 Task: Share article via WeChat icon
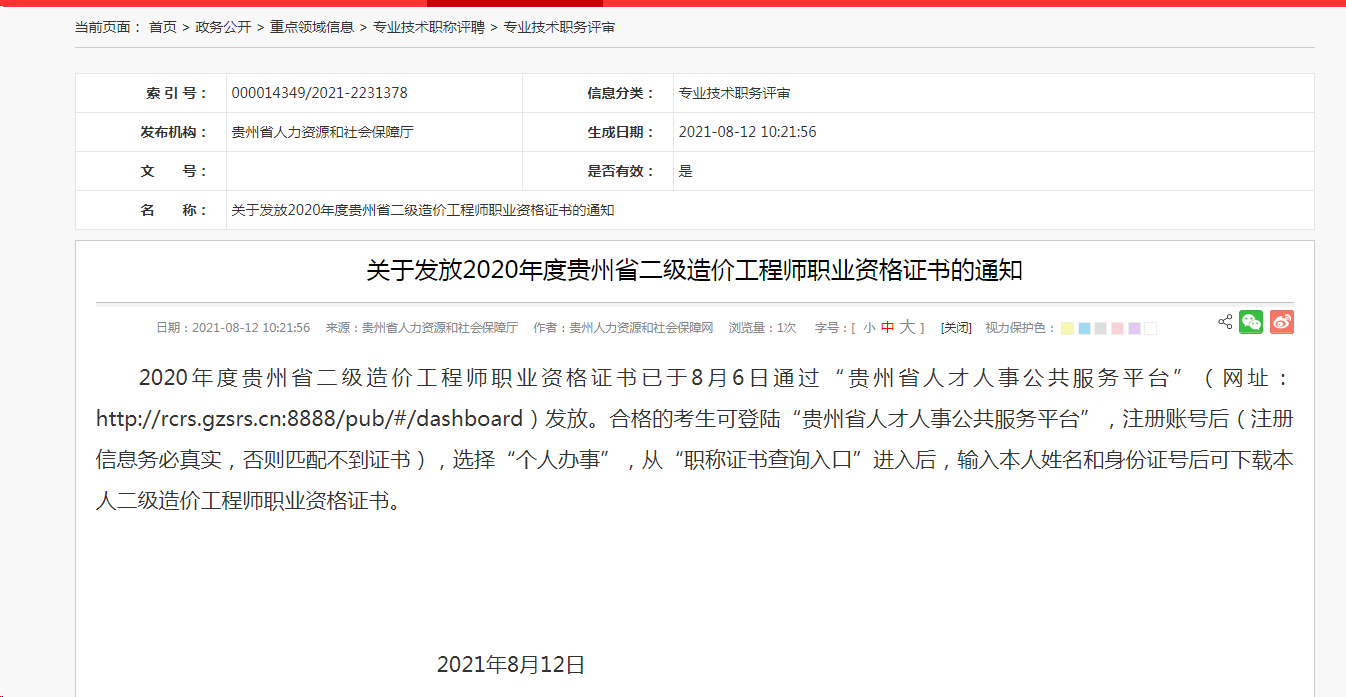(1251, 322)
